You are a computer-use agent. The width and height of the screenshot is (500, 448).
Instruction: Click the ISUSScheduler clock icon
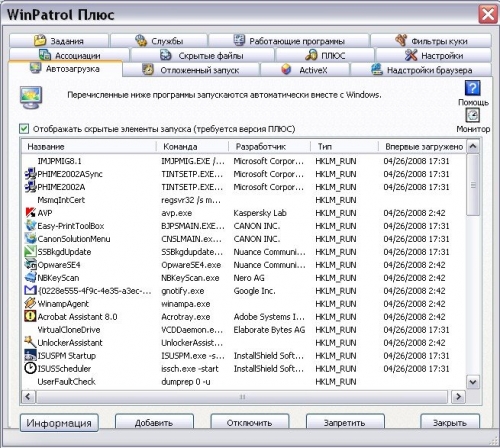(30, 368)
